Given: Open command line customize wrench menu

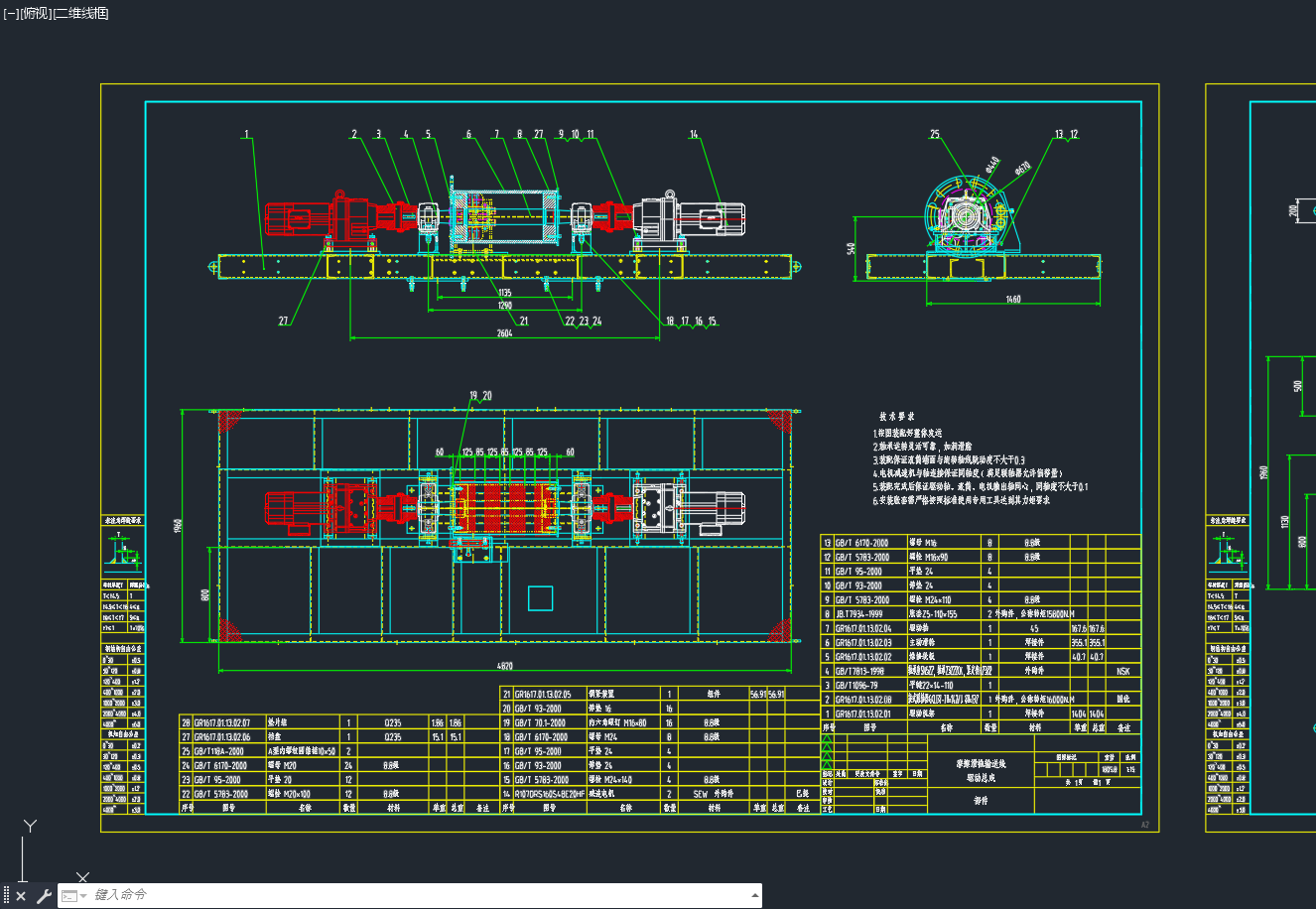Looking at the screenshot, I should coord(44,896).
